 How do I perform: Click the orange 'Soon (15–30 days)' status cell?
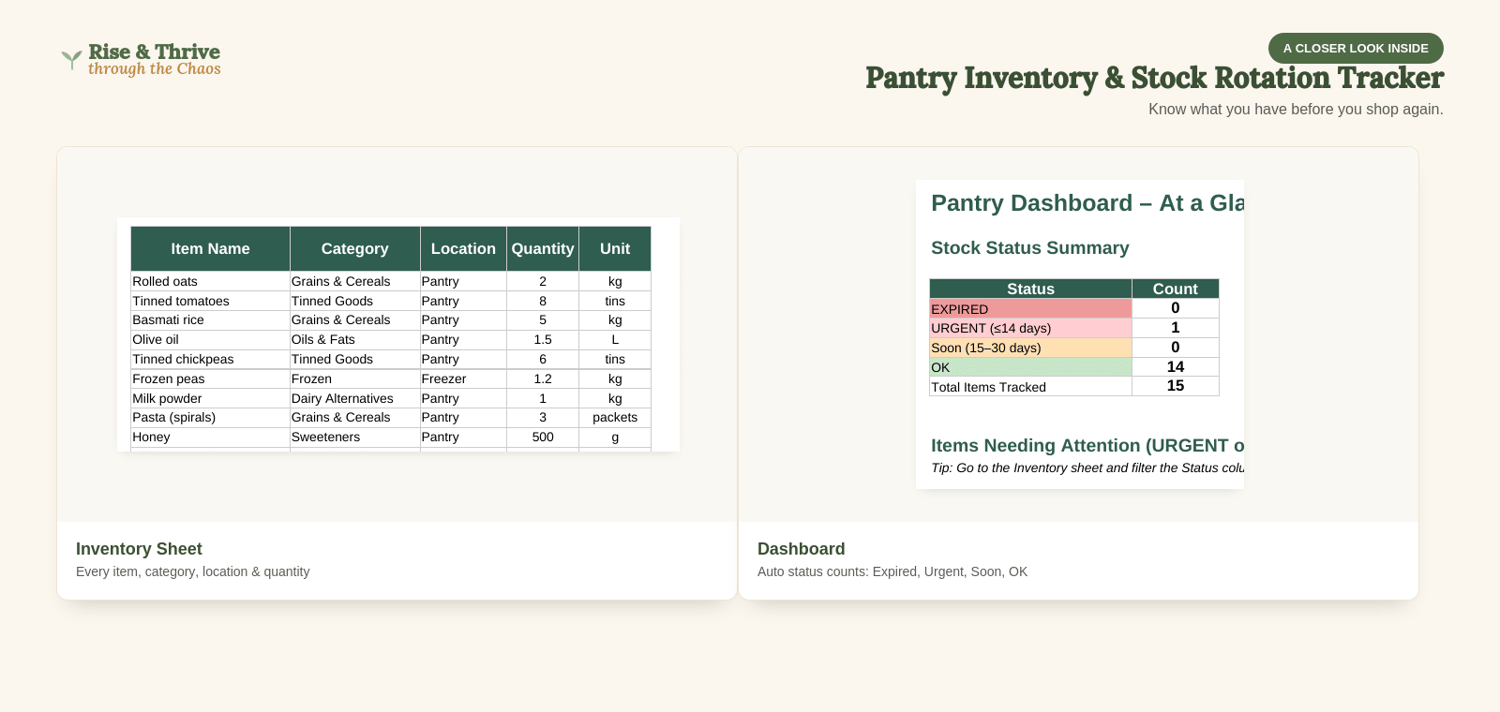click(x=1030, y=348)
